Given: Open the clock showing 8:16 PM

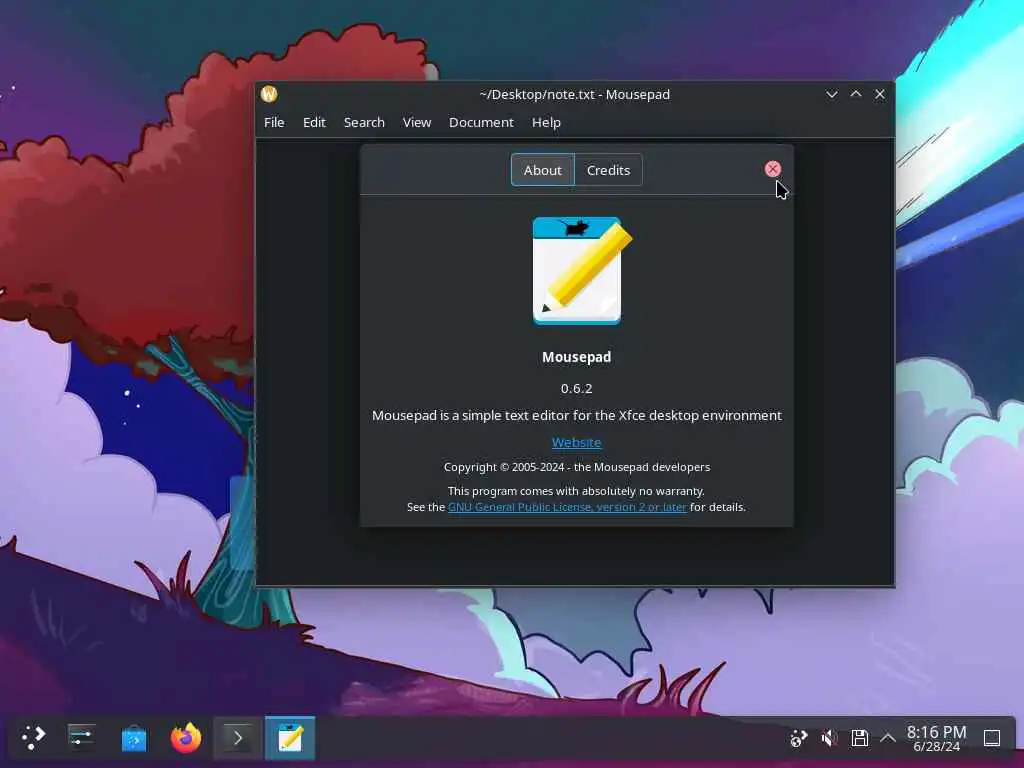Looking at the screenshot, I should [x=936, y=738].
